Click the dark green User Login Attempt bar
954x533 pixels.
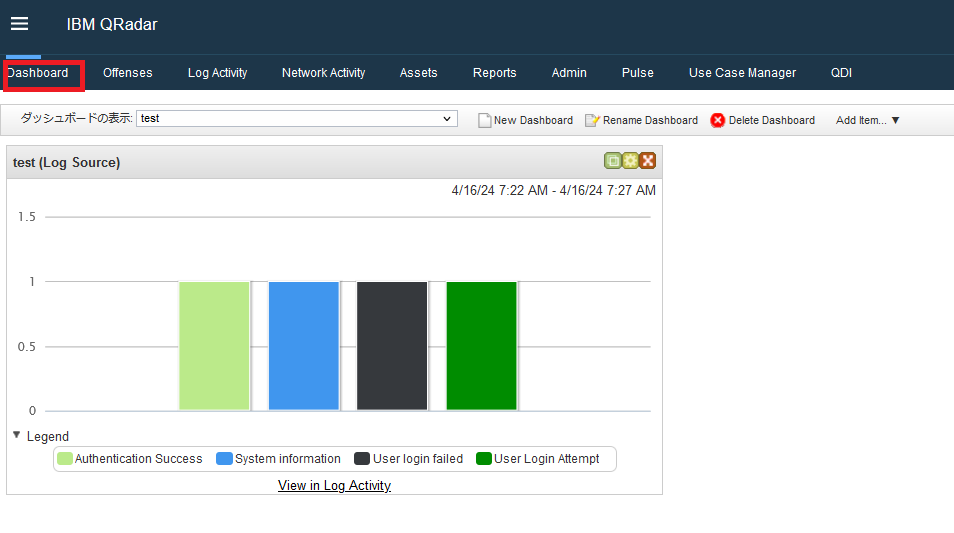pyautogui.click(x=481, y=346)
